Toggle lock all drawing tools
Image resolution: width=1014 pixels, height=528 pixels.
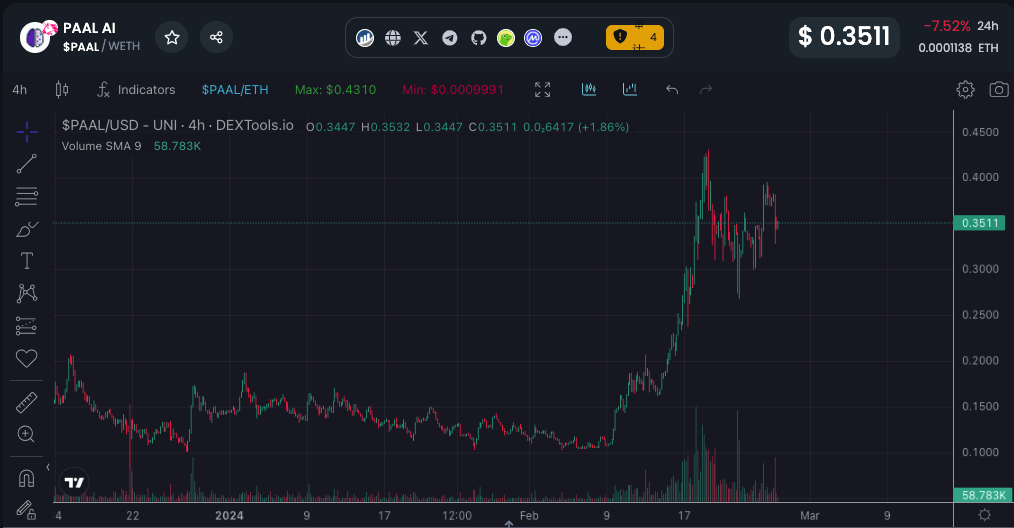click(27, 511)
